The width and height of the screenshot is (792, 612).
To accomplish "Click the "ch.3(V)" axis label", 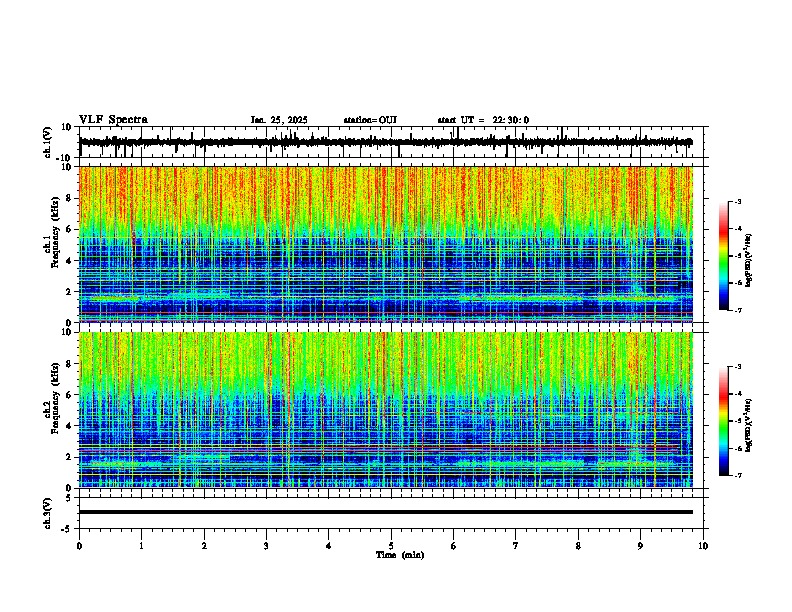I will pos(48,514).
